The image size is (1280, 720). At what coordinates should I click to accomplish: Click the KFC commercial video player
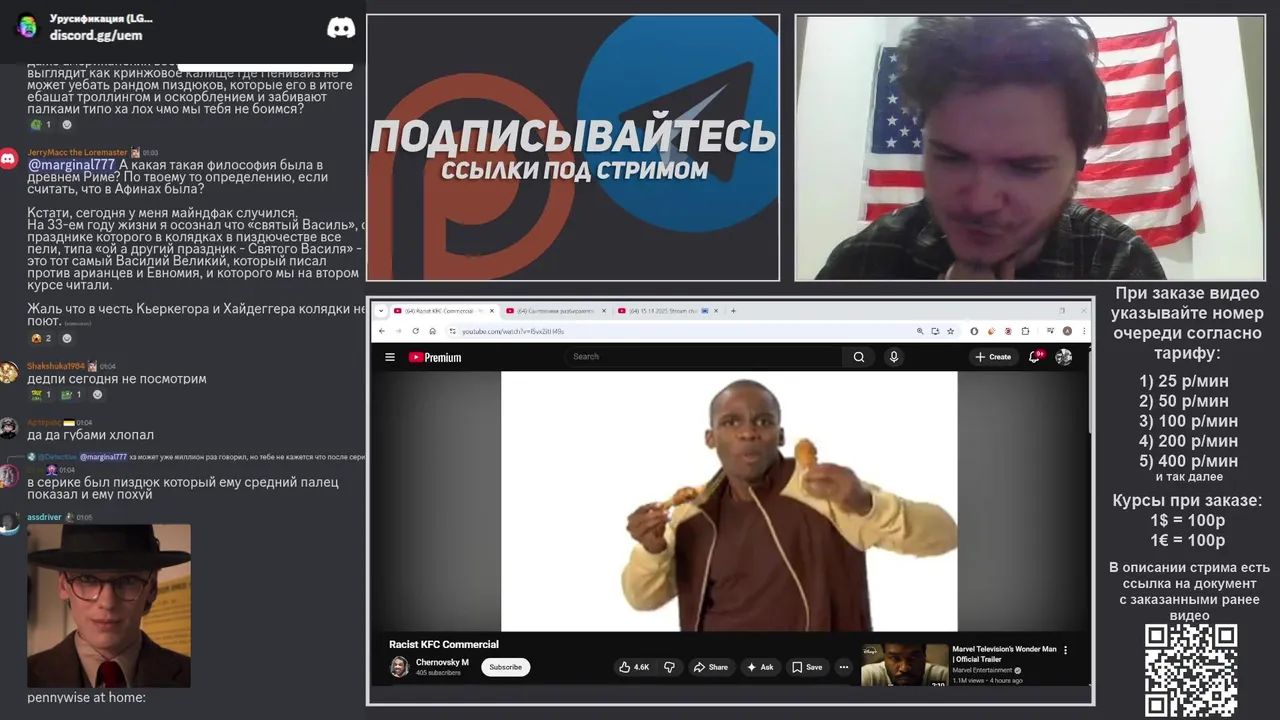729,501
